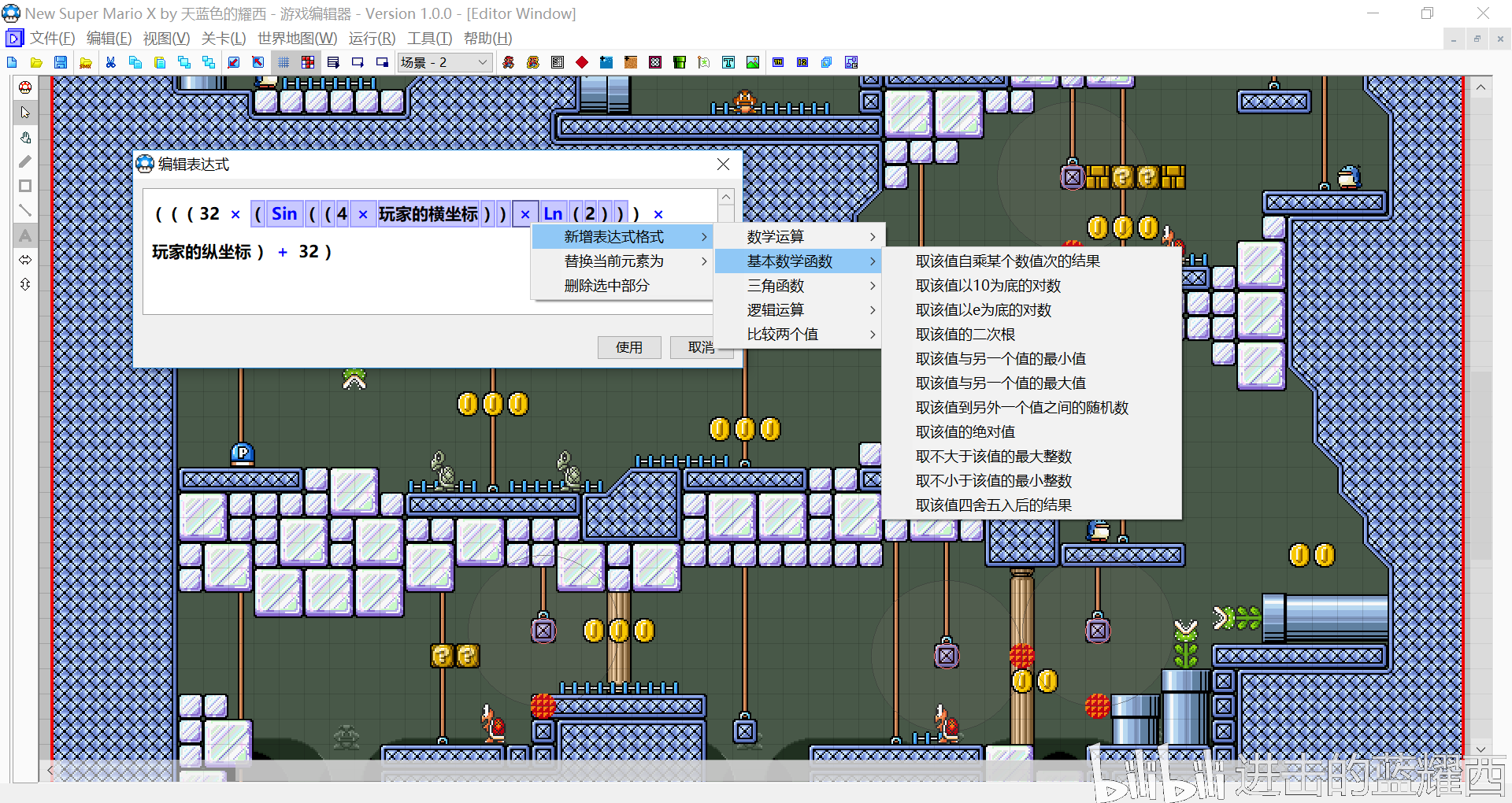Click the new file toolbar icon
The height and width of the screenshot is (803, 1512).
pyautogui.click(x=12, y=62)
